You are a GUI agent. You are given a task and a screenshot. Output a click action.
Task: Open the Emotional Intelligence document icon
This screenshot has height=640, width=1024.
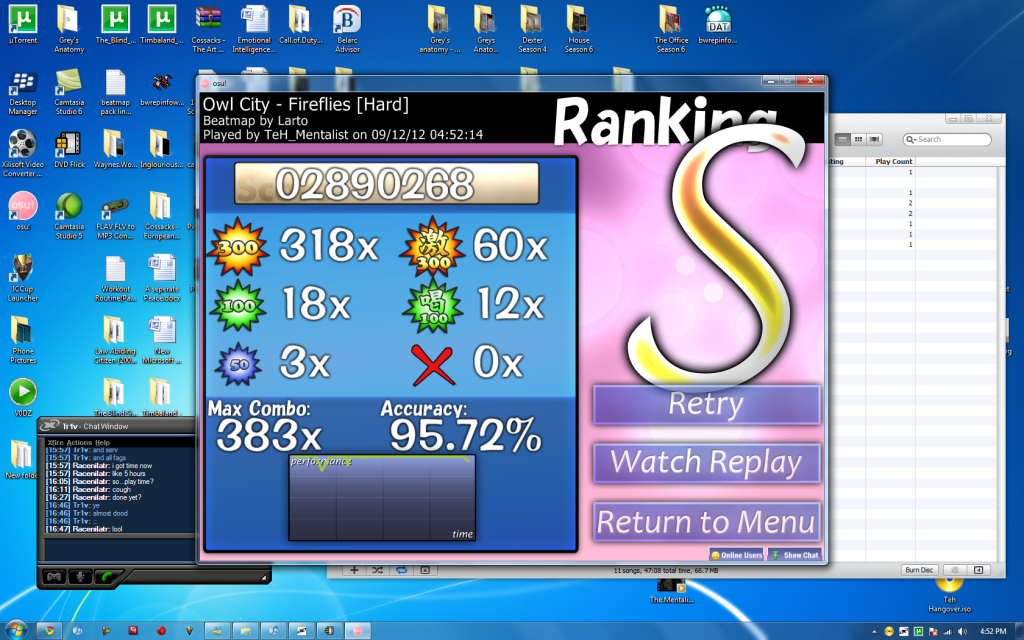(254, 30)
